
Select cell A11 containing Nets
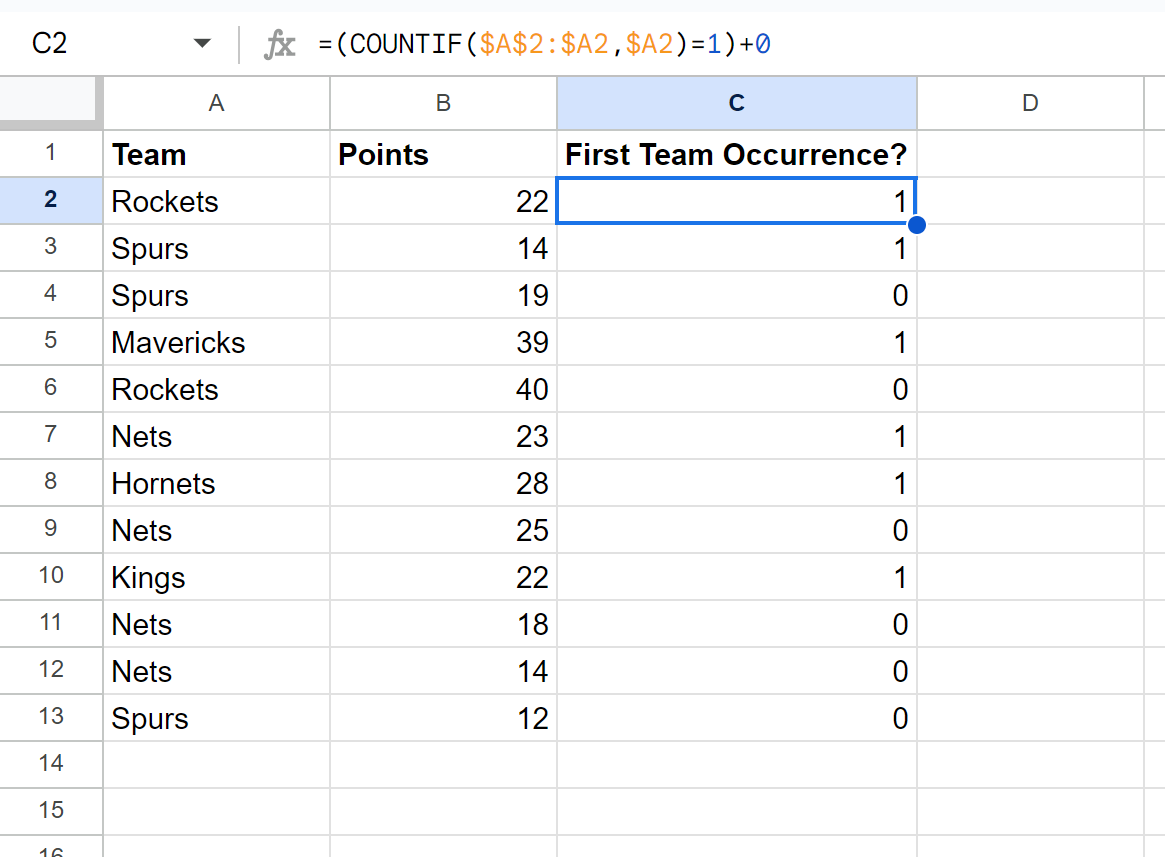coord(216,624)
